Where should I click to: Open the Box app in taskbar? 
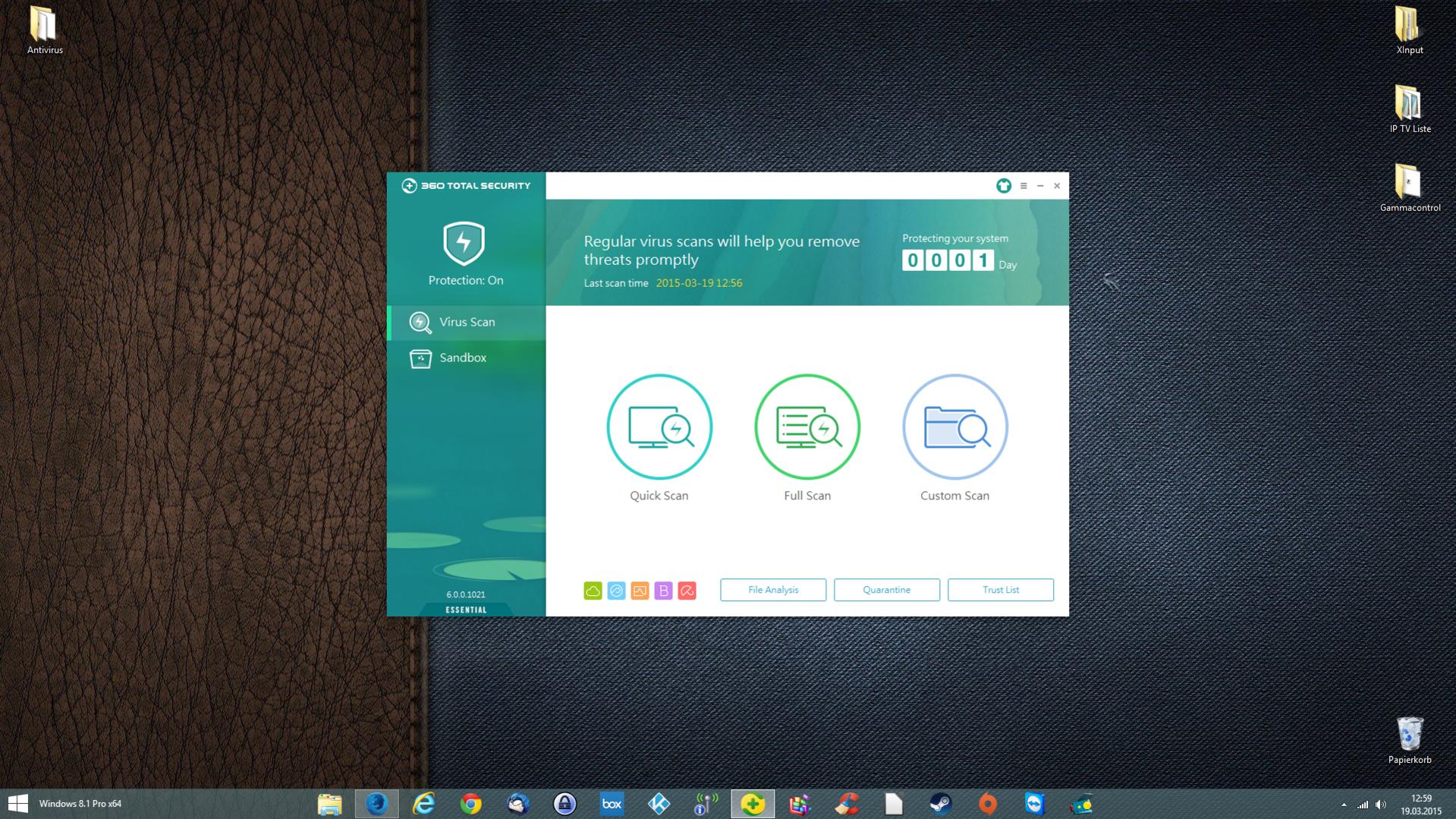point(612,804)
